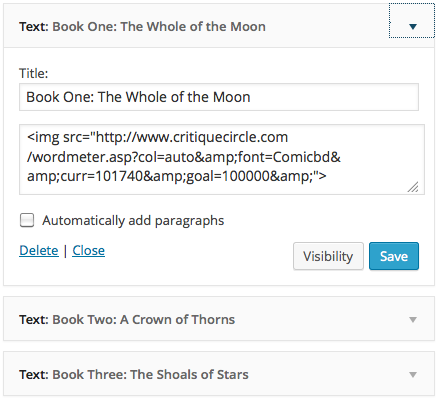The height and width of the screenshot is (399, 442).
Task: Click the Close link
Action: pyautogui.click(x=88, y=250)
